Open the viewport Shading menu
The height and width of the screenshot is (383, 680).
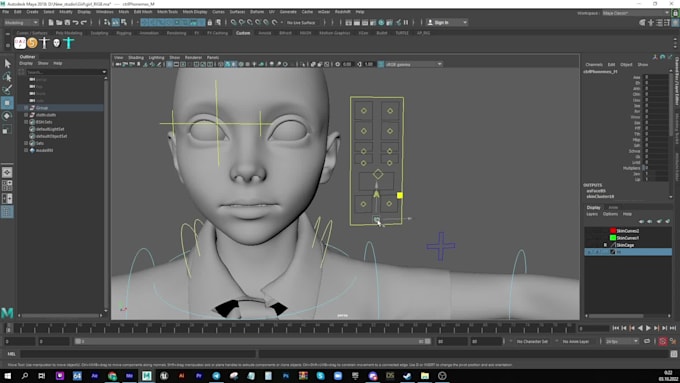pos(136,57)
